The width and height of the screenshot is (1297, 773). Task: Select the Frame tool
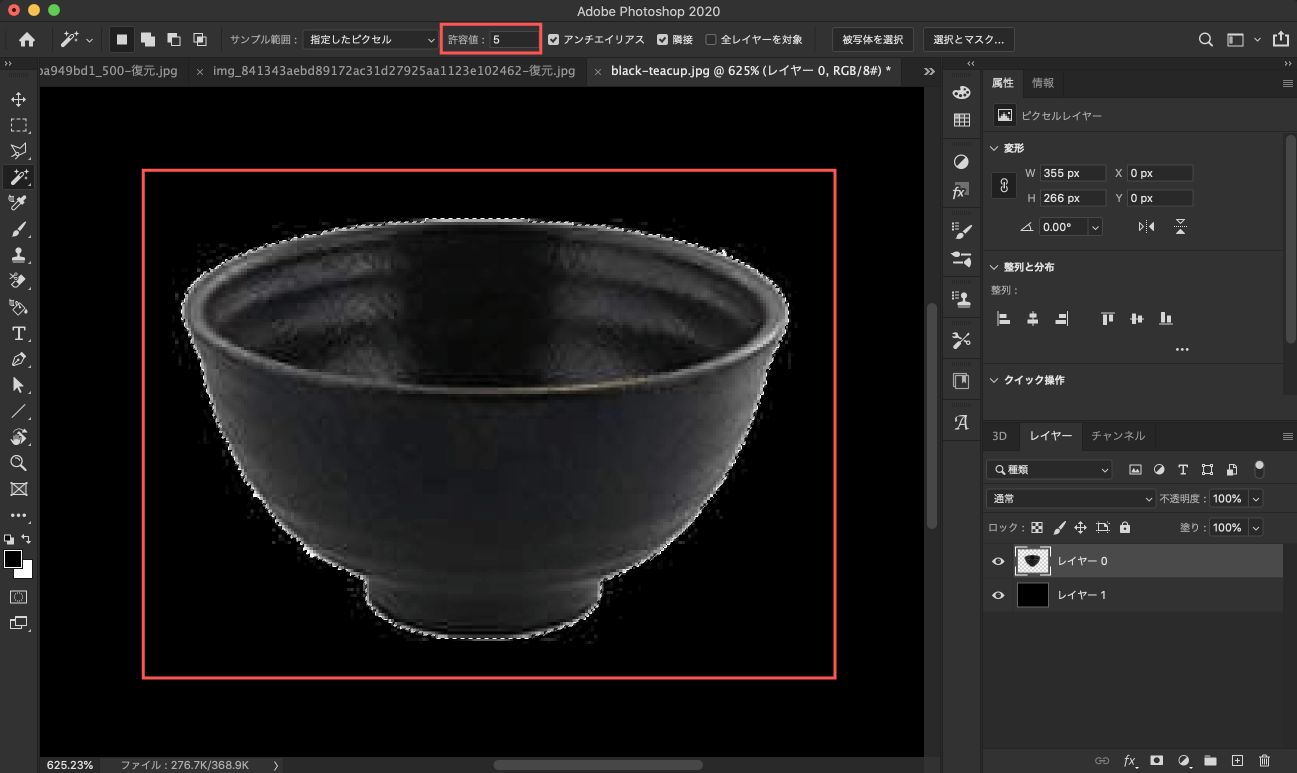[x=19, y=489]
